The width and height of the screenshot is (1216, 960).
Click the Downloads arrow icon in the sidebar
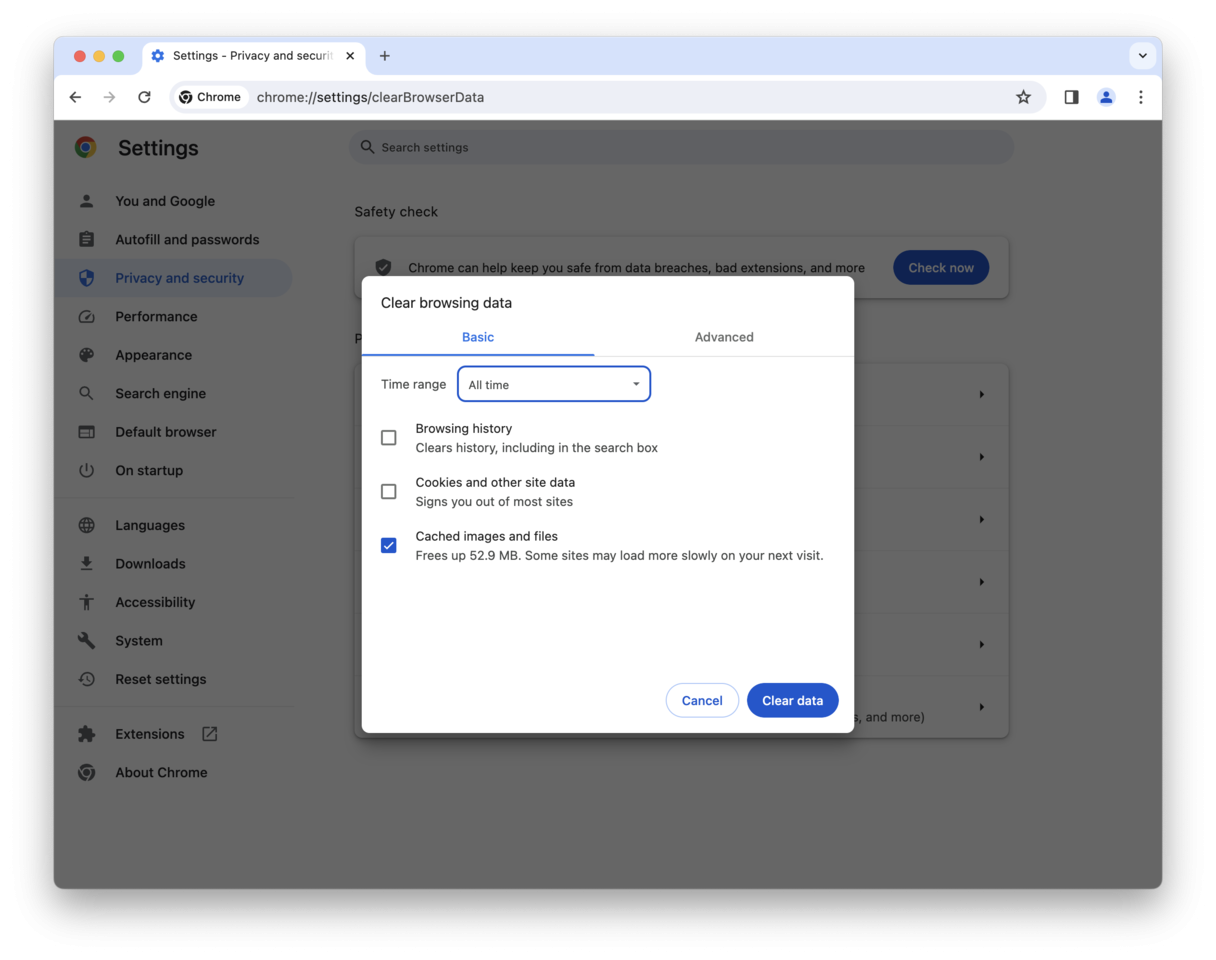(87, 563)
